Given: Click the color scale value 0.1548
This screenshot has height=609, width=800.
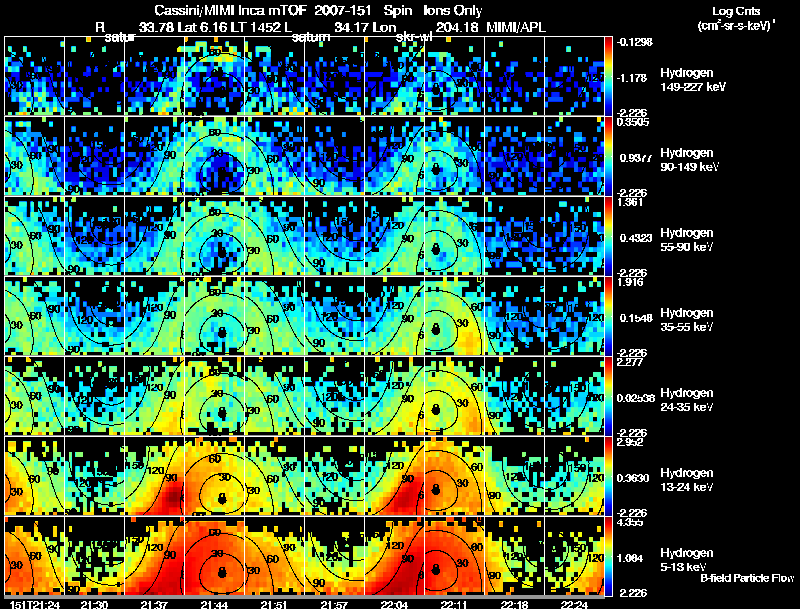Looking at the screenshot, I should point(636,318).
